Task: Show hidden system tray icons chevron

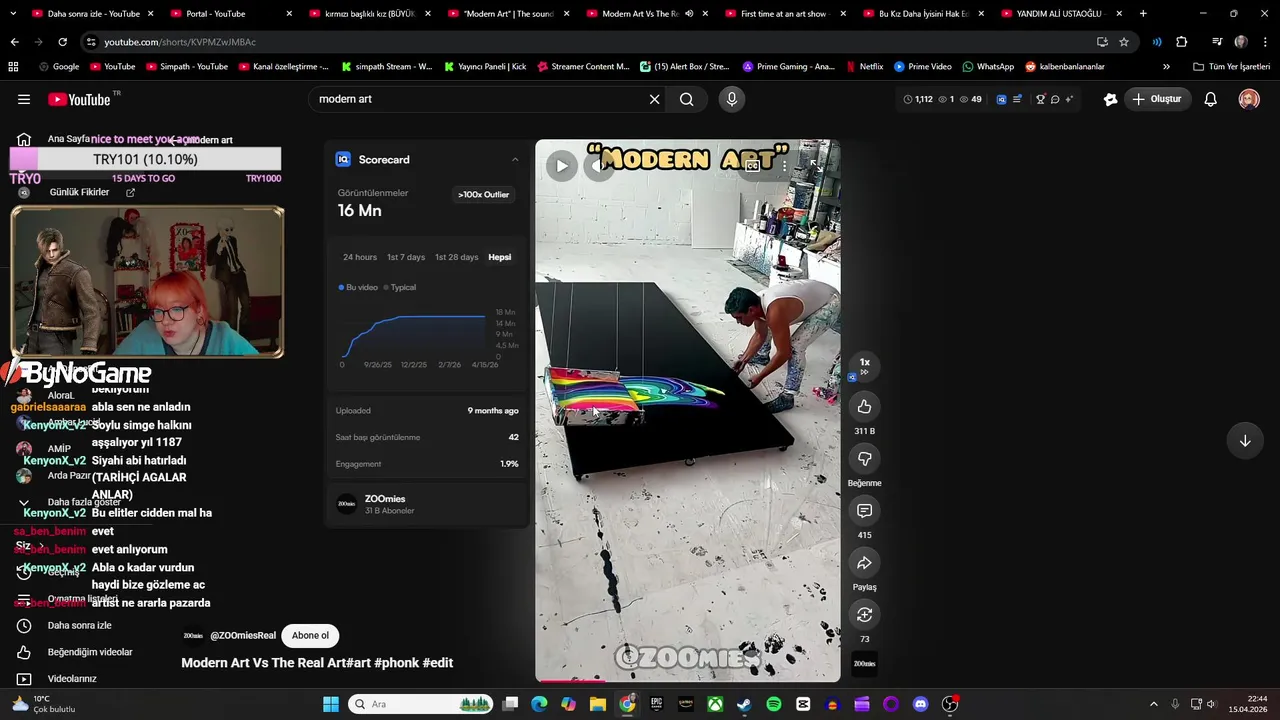Action: 1153,704
